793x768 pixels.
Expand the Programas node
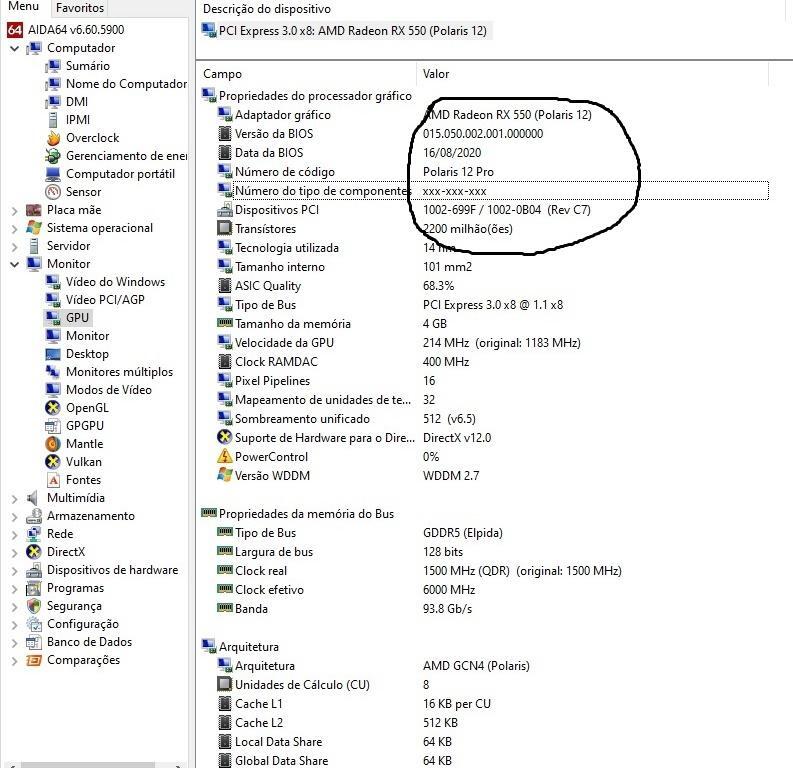pyautogui.click(x=15, y=589)
